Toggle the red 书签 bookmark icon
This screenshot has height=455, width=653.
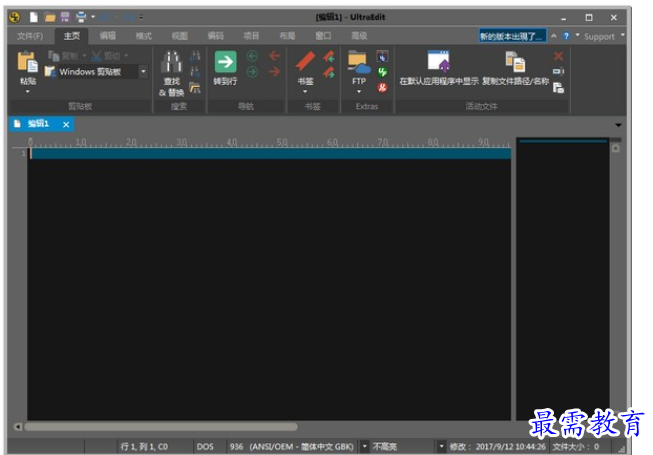pos(305,62)
